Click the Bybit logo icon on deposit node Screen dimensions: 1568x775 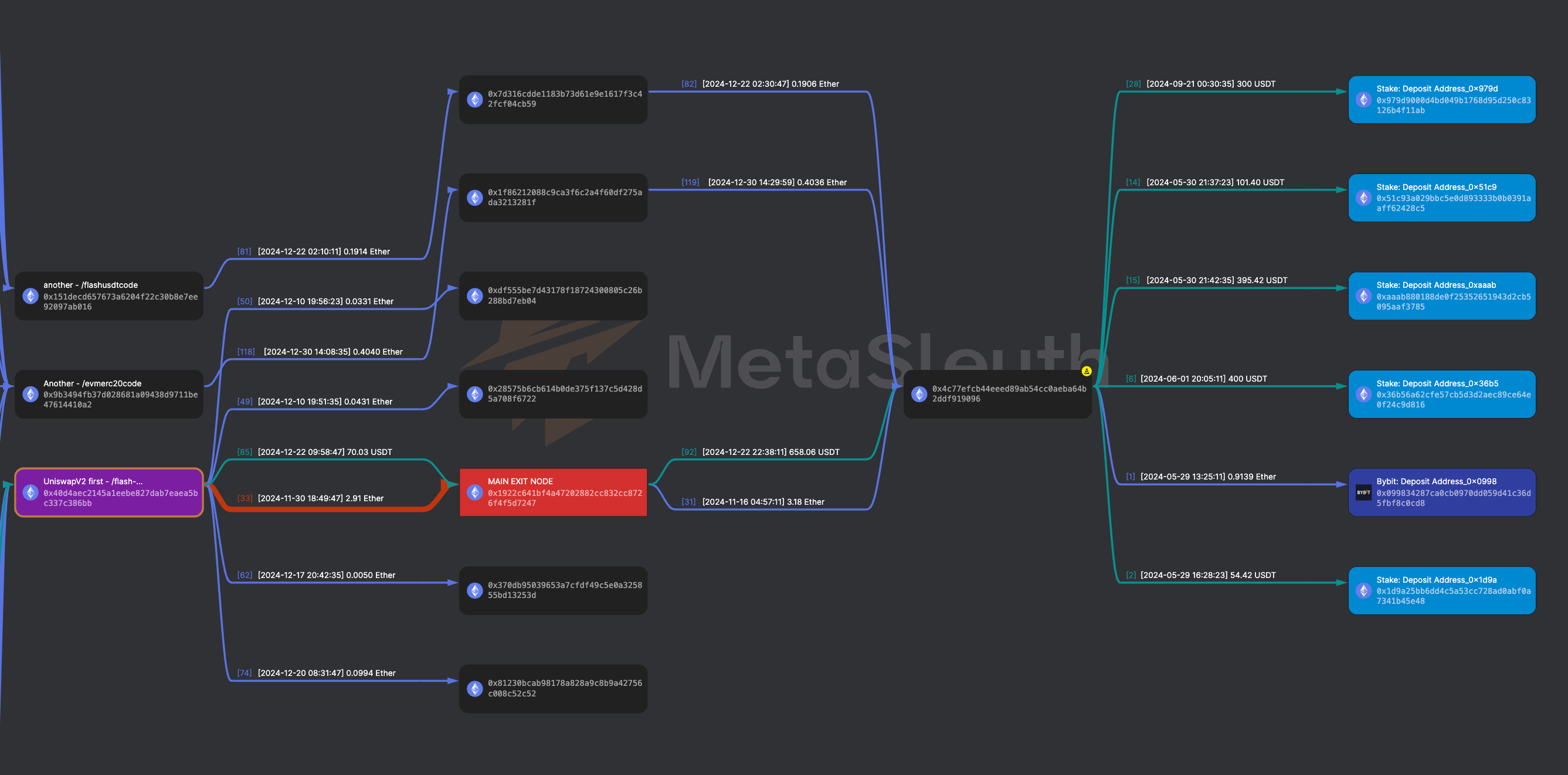pos(1363,492)
